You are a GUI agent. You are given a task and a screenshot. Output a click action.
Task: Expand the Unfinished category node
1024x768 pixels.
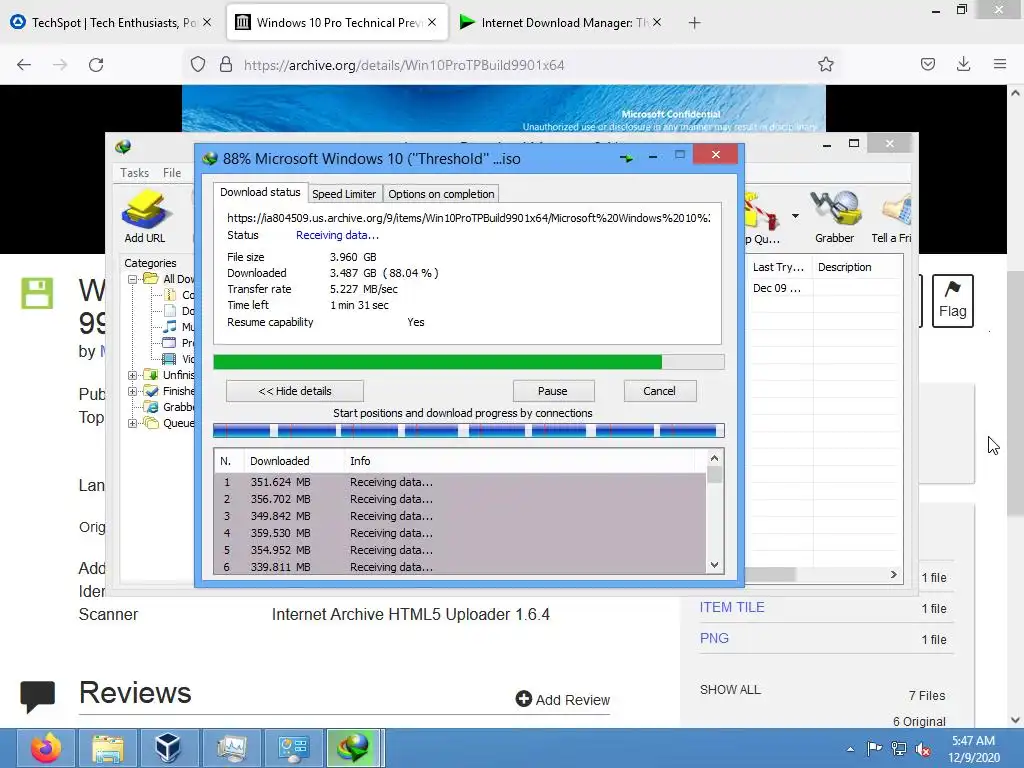[133, 376]
